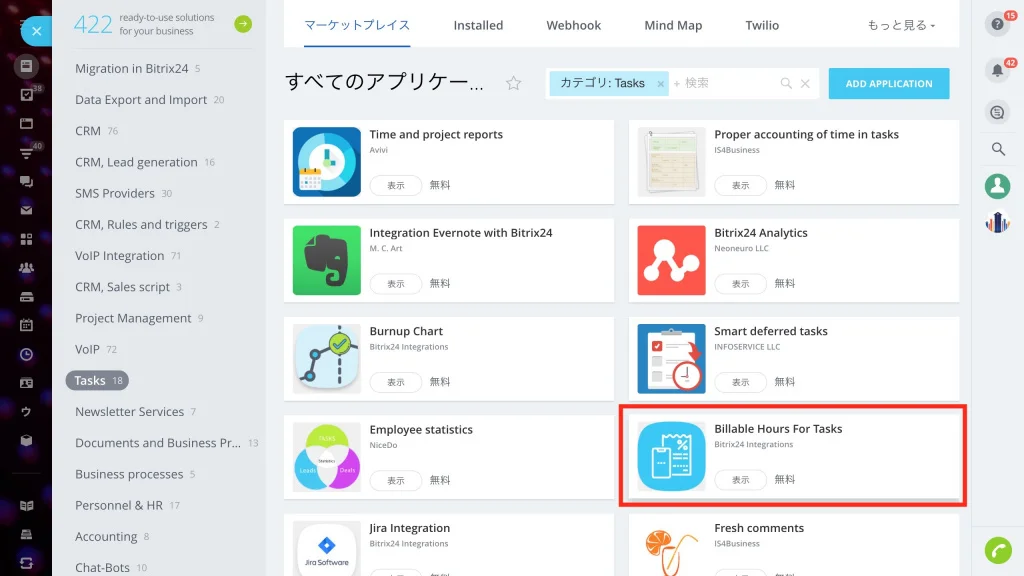The width and height of the screenshot is (1024, 576).
Task: Click the green phone call button
Action: [x=998, y=551]
